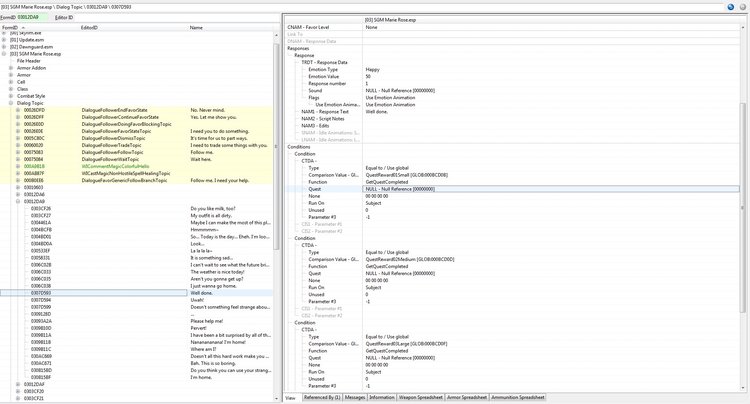Select WICastMagicNonHostileSpellHealingTopic row
Viewport: 750px width, 404px height.
pos(136,174)
